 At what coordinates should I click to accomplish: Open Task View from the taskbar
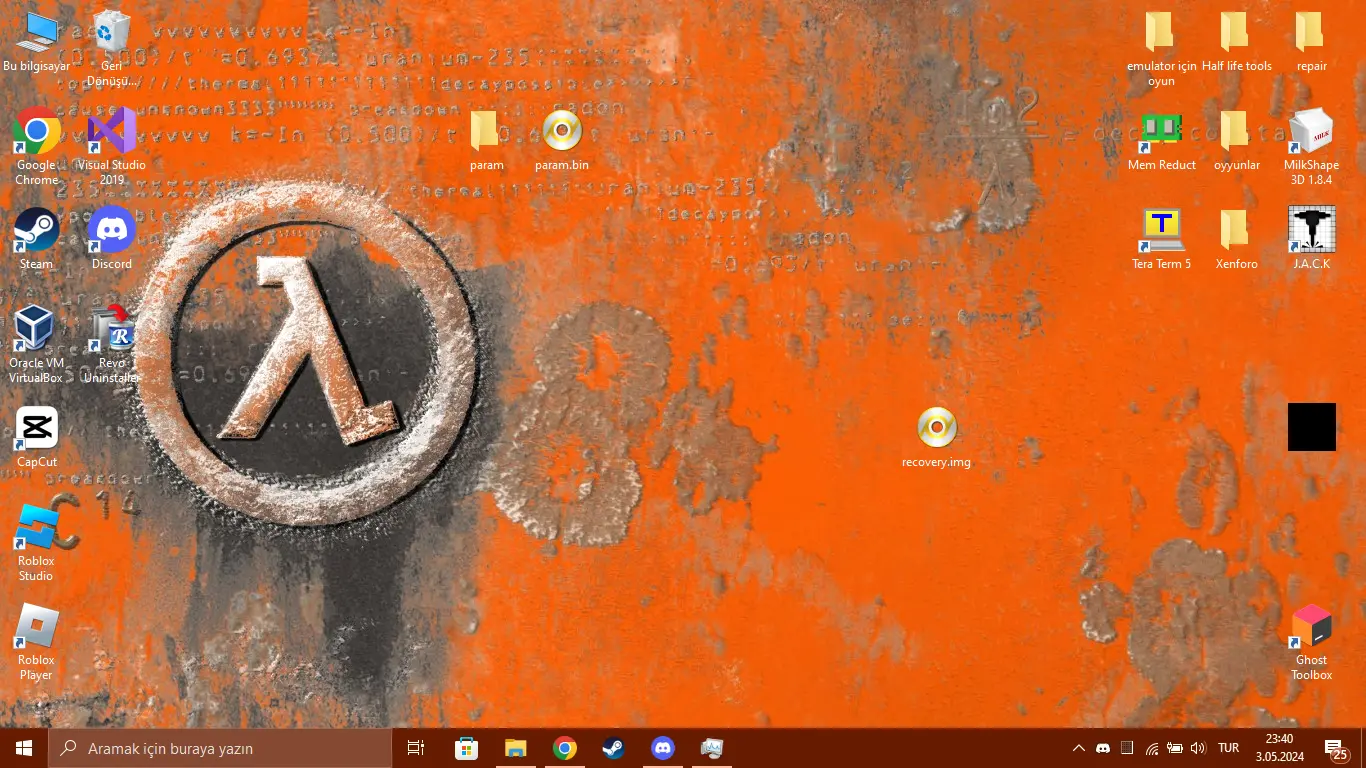coord(416,748)
